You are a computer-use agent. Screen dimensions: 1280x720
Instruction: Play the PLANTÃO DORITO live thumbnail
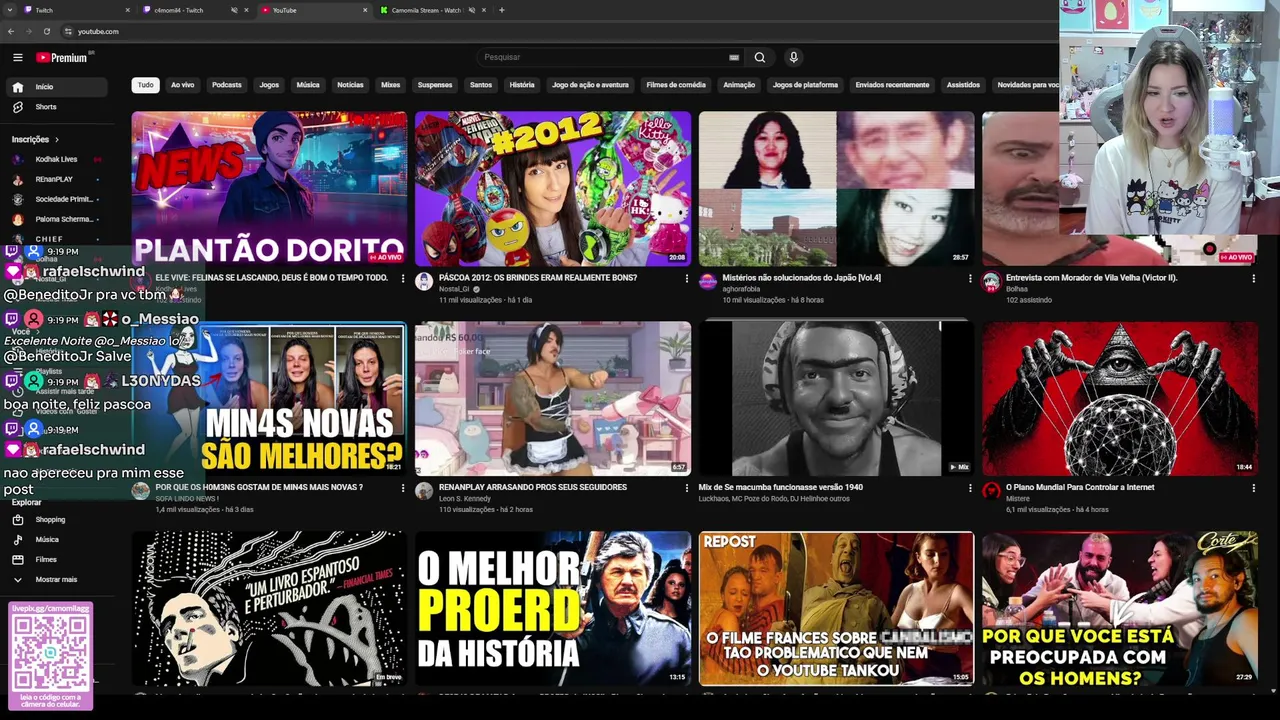[x=269, y=188]
